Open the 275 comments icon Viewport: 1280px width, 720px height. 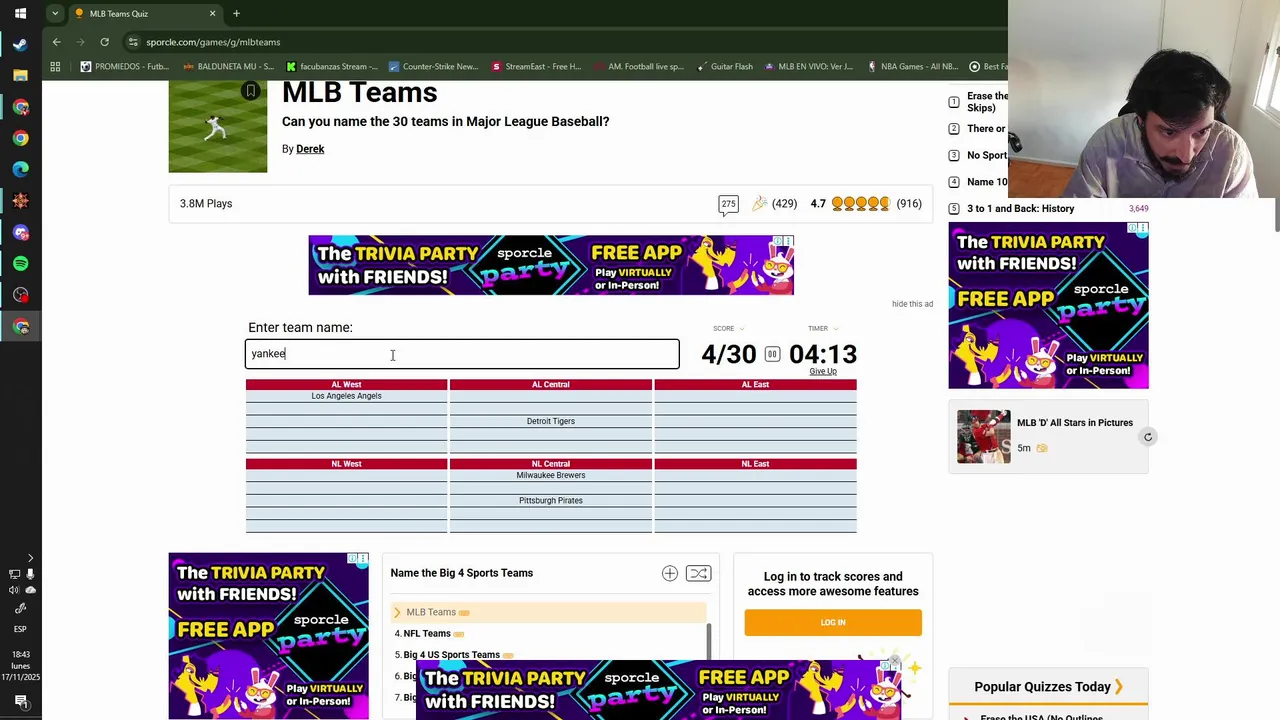(728, 204)
